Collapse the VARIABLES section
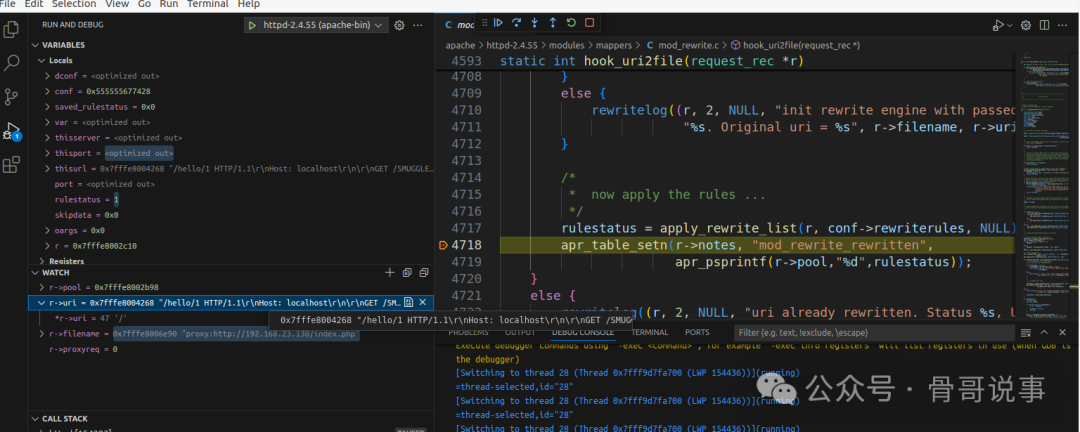Screen dimensions: 1080x432 [36, 45]
